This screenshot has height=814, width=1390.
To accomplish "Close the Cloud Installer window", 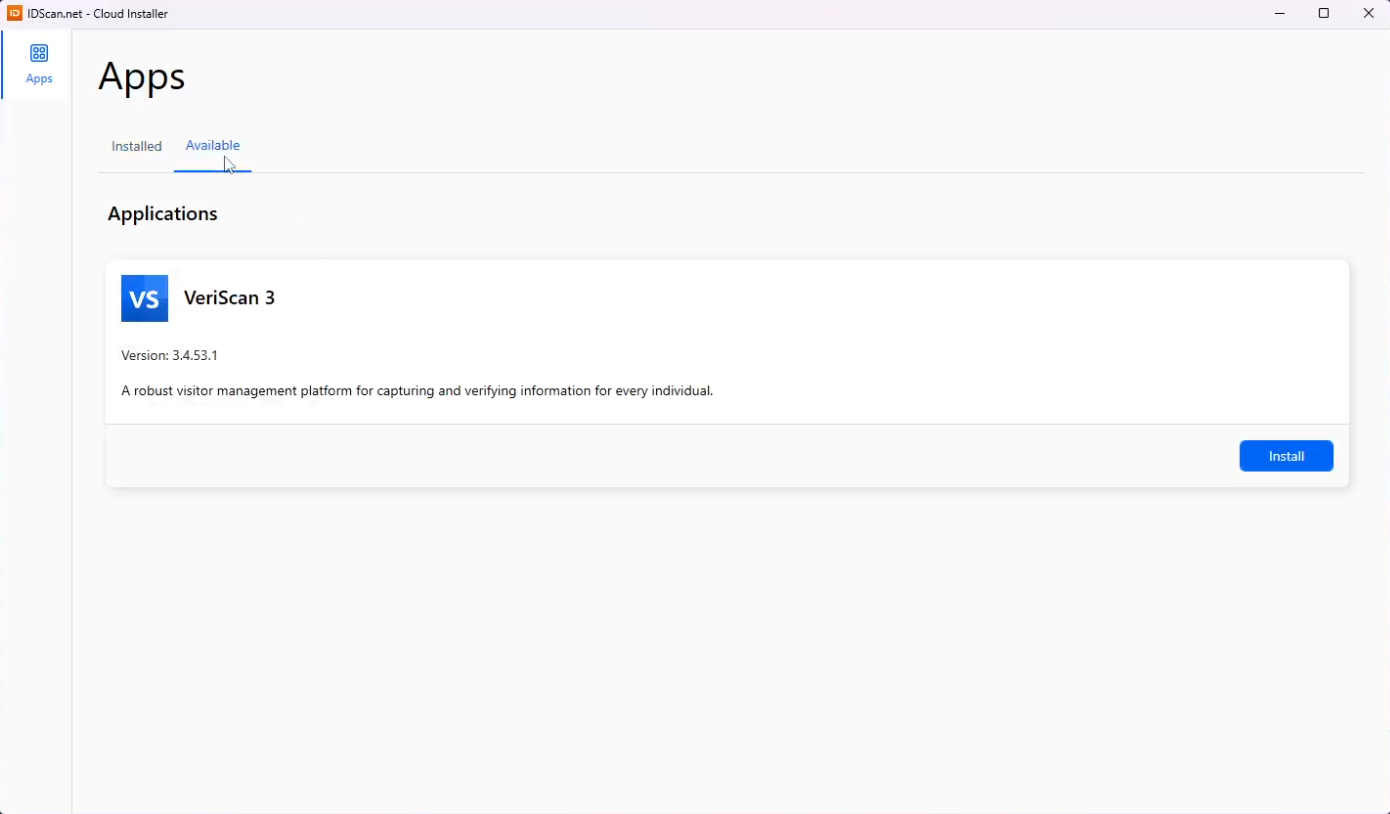I will coord(1368,14).
